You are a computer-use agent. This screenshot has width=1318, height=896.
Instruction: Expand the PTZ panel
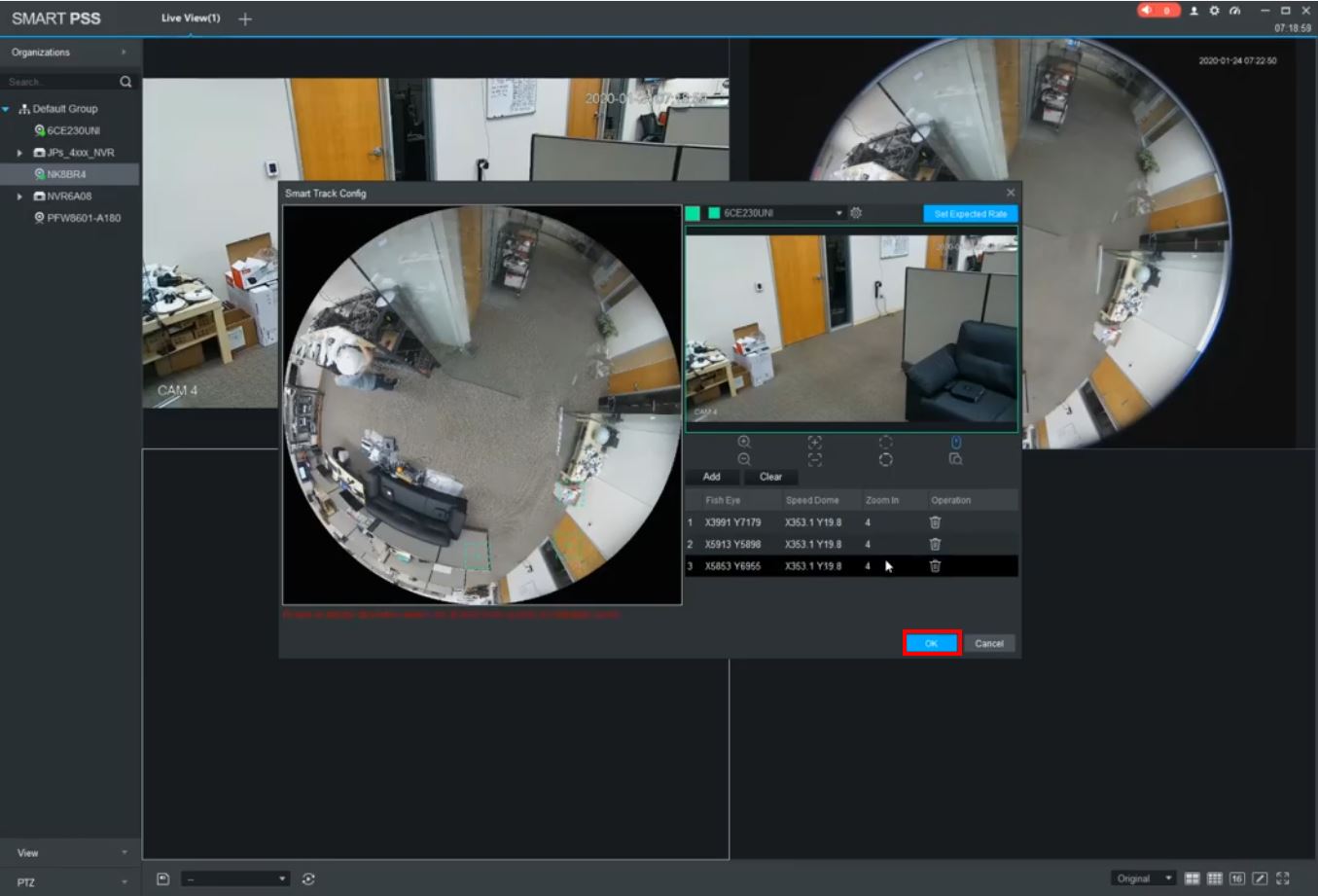(x=70, y=882)
